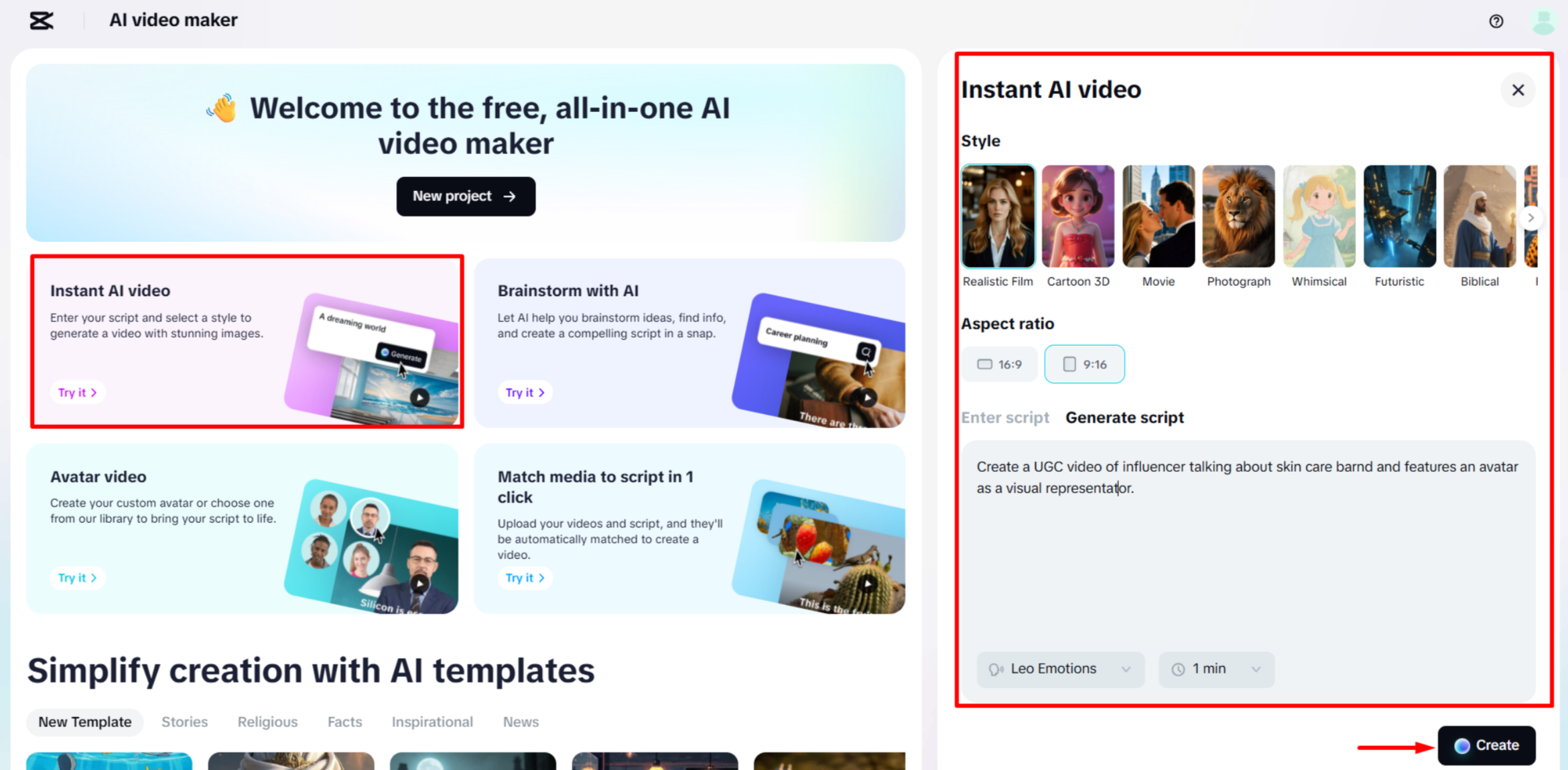Set aspect ratio to 9:16
This screenshot has width=1568, height=770.
pos(1084,365)
